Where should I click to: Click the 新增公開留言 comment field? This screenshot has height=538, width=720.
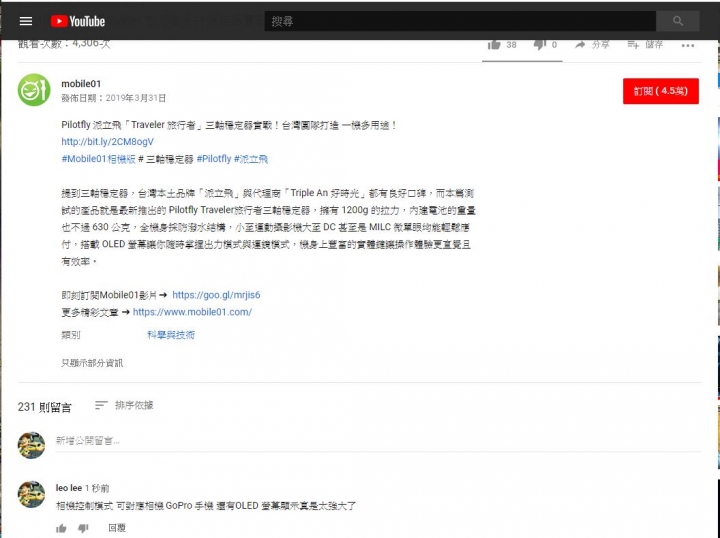point(378,441)
